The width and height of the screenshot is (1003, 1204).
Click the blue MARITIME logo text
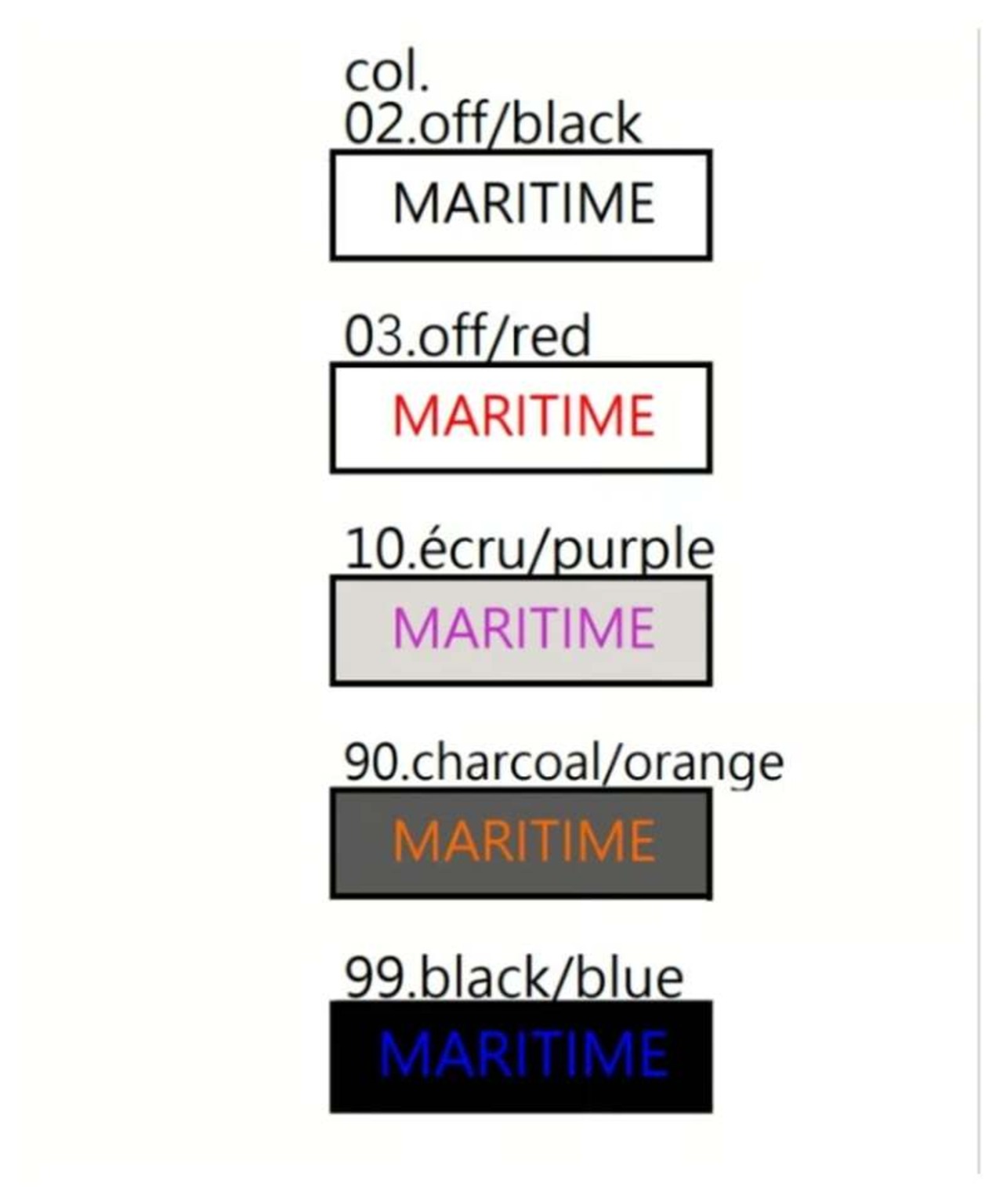pos(523,1054)
